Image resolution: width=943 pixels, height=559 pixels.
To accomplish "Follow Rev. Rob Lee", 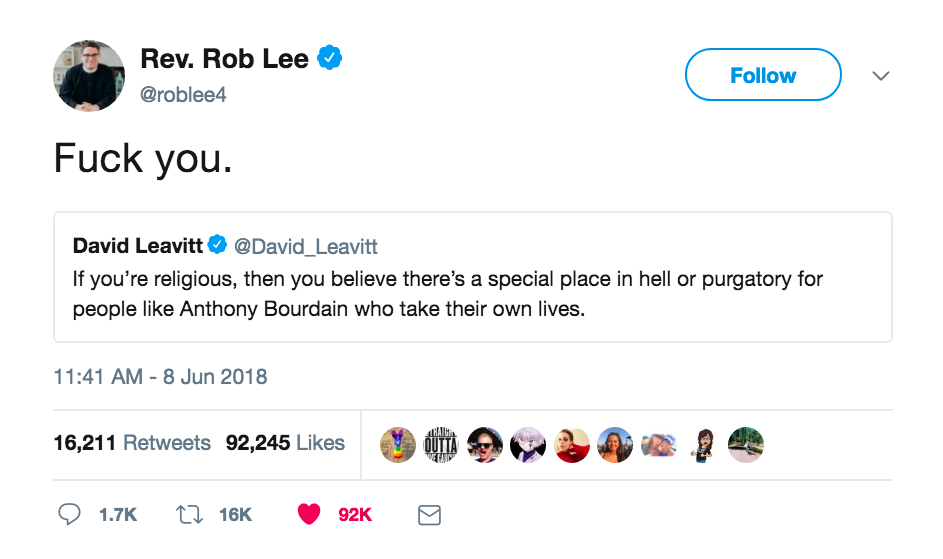I will [x=763, y=76].
